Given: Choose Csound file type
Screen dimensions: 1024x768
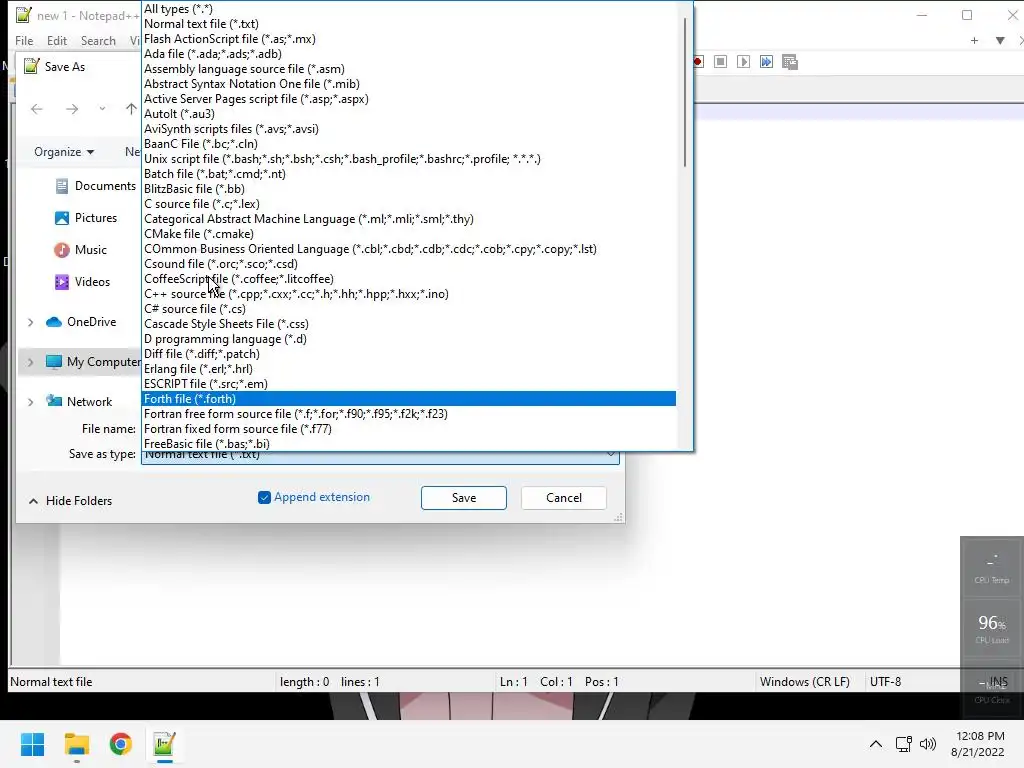Looking at the screenshot, I should tap(409, 264).
